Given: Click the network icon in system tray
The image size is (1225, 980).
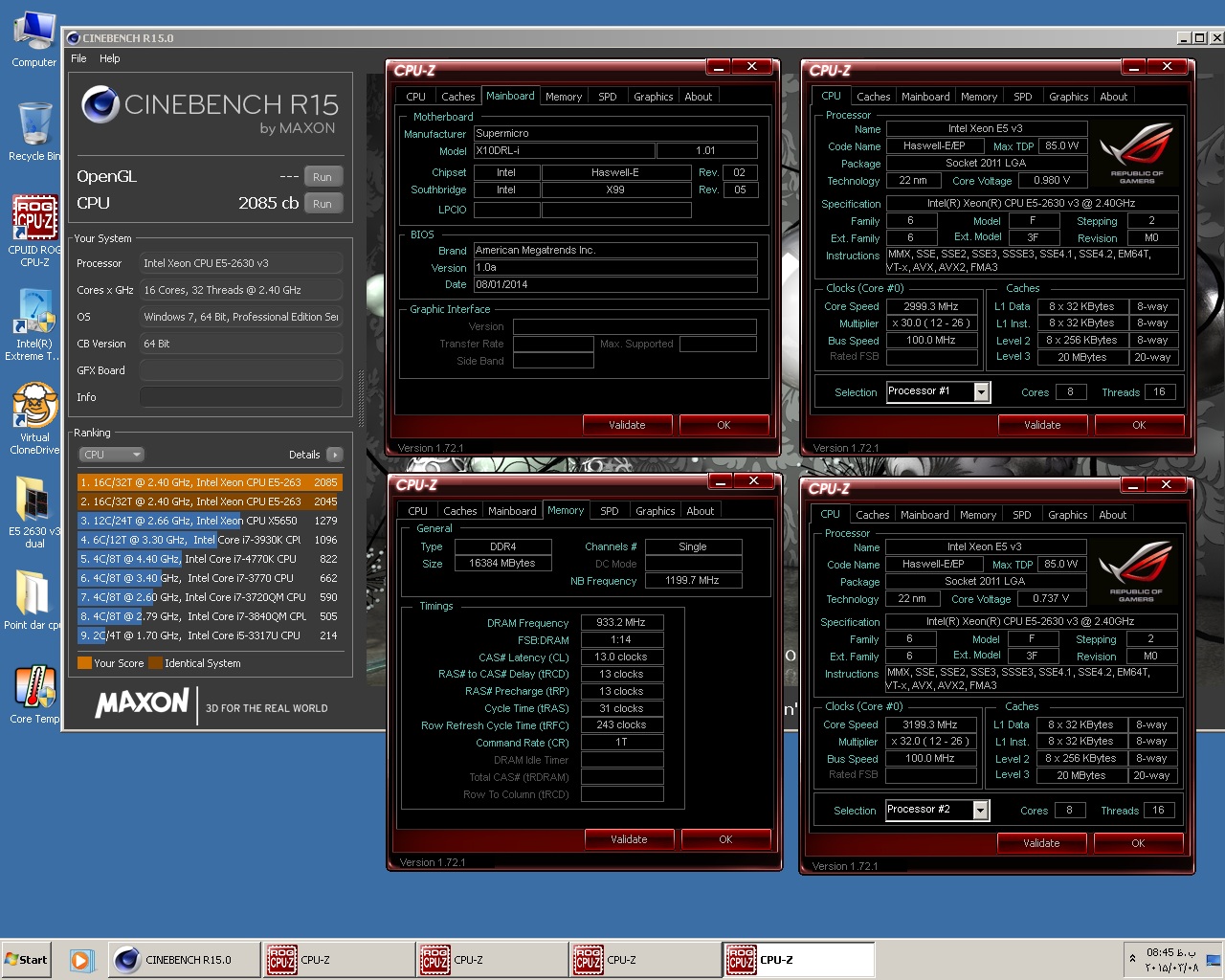Looking at the screenshot, I should 1213,959.
